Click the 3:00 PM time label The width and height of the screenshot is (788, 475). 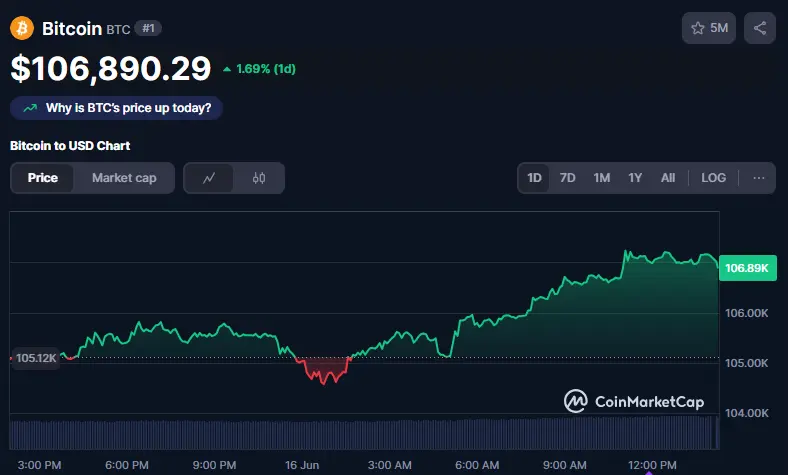[39, 465]
